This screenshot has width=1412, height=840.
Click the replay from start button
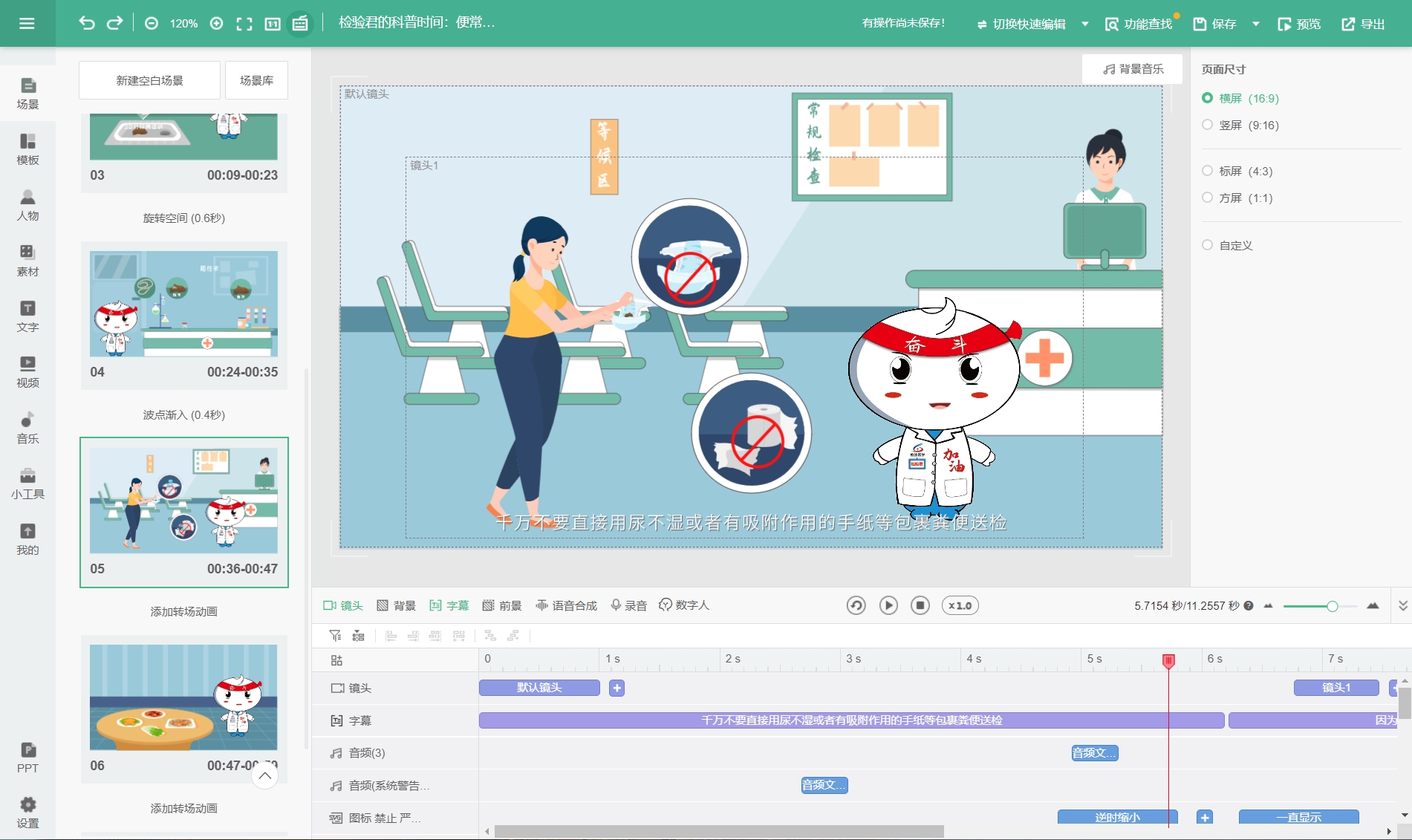[x=856, y=605]
